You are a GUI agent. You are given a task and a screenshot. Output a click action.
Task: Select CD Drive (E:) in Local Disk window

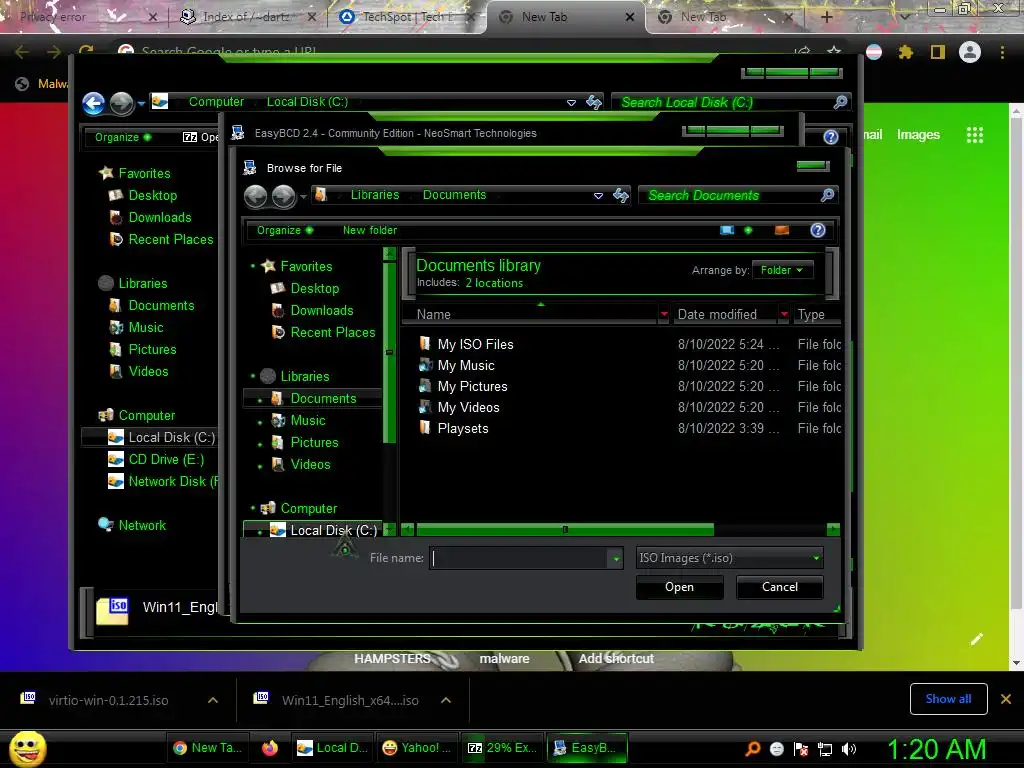pos(166,459)
